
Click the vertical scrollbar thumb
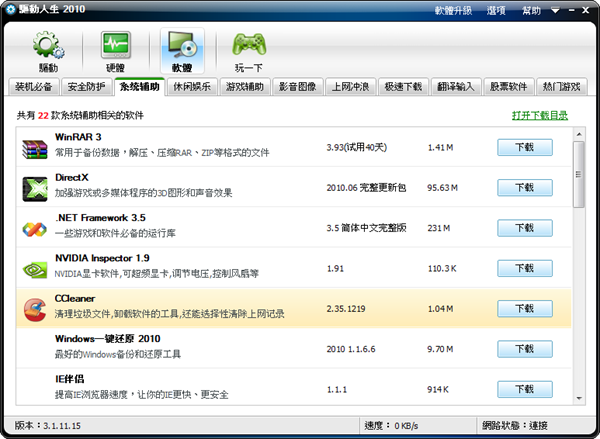click(579, 174)
